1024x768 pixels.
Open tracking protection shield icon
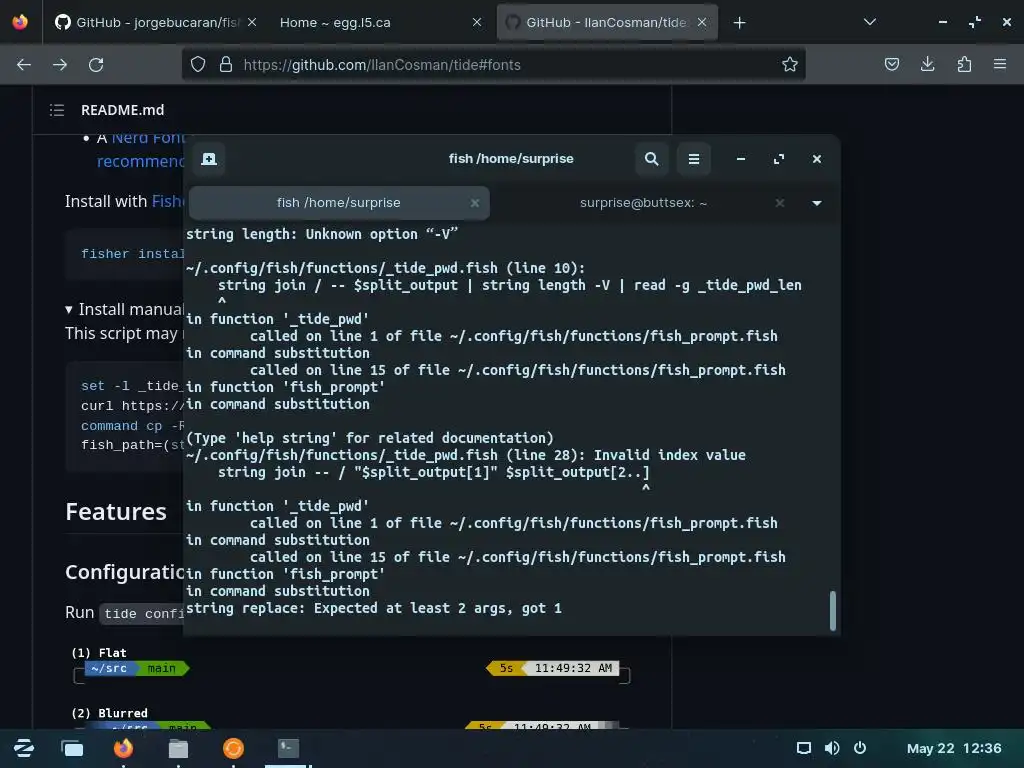(198, 65)
